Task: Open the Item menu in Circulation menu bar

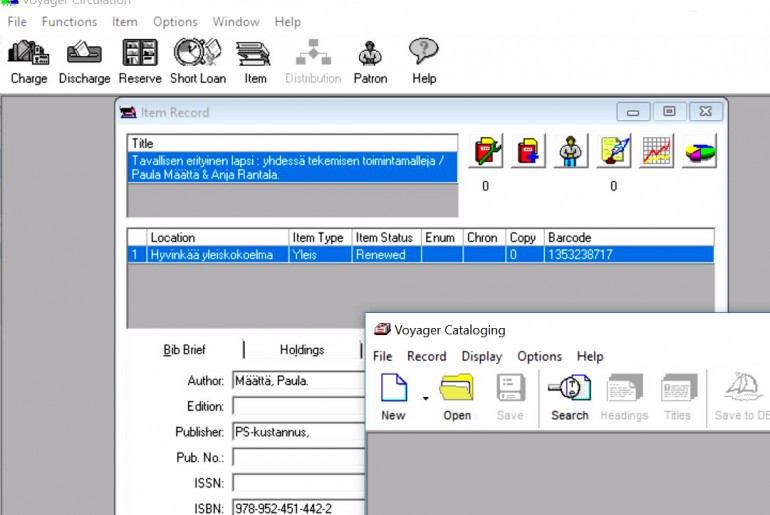Action: (125, 22)
